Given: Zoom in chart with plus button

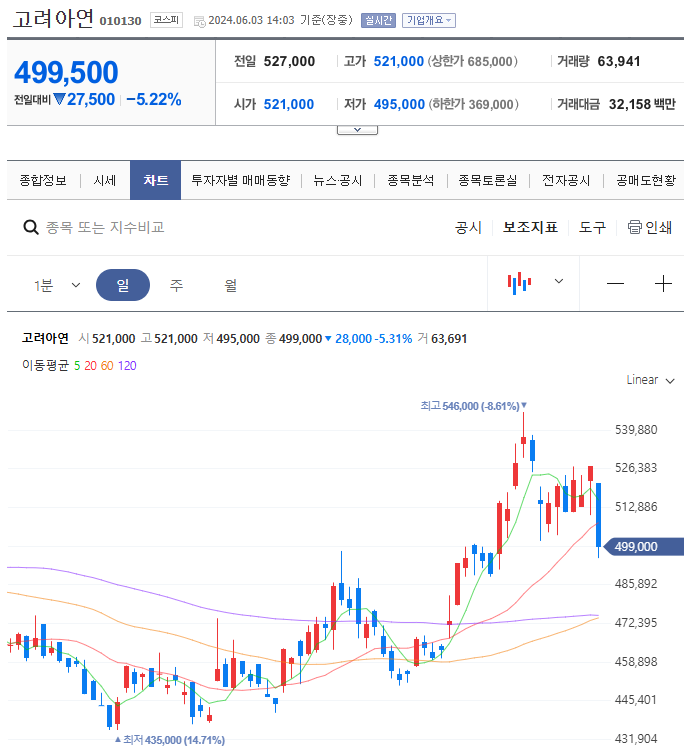Looking at the screenshot, I should pos(663,284).
